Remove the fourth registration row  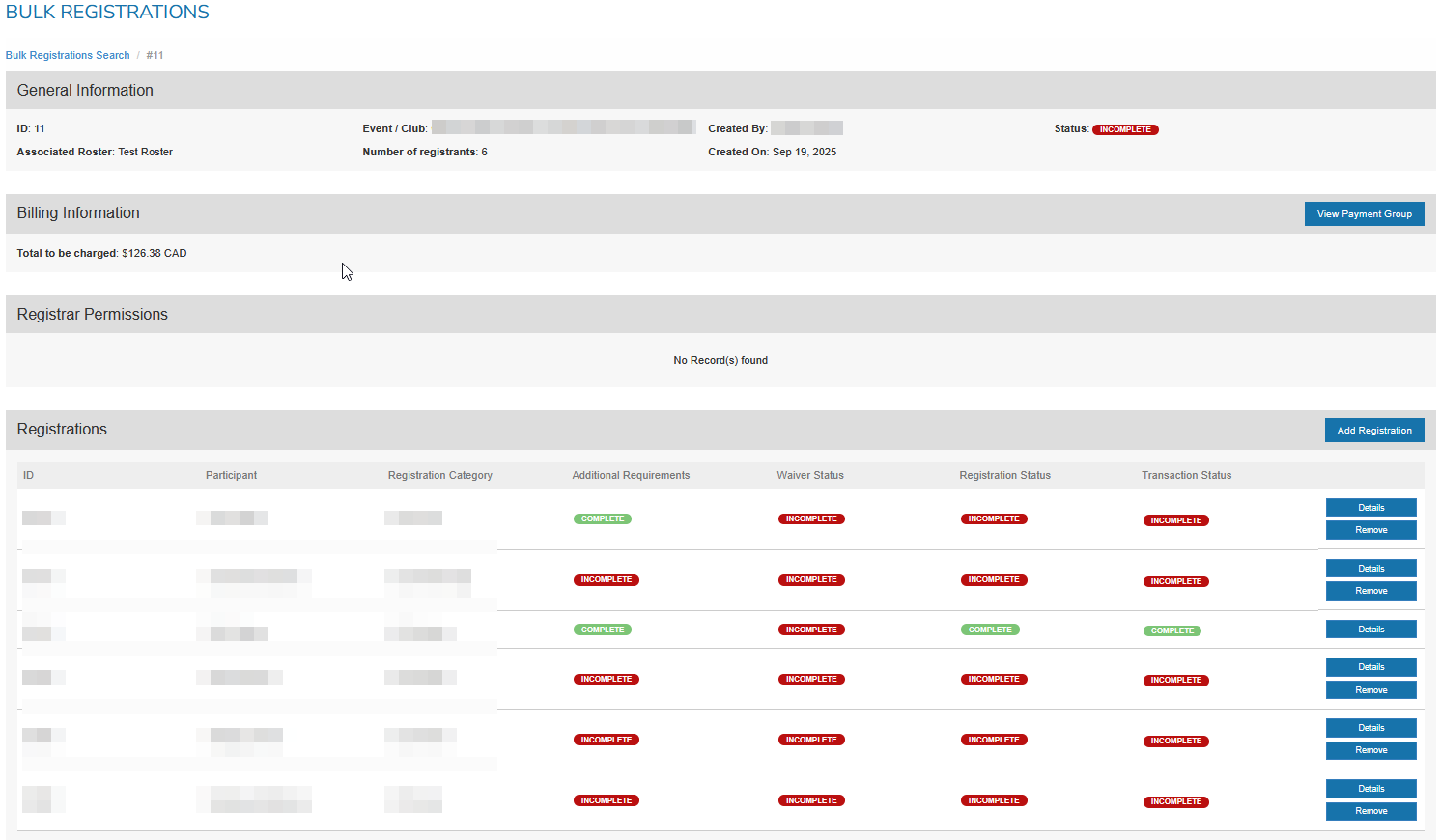(1370, 690)
